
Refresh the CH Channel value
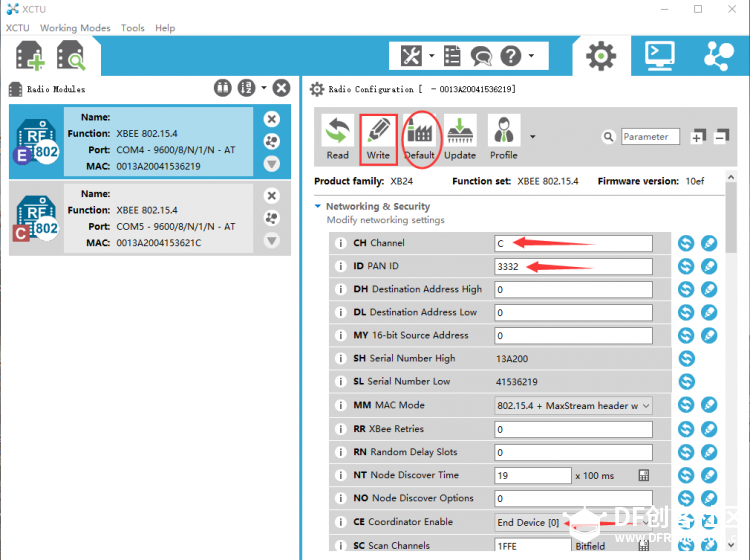pyautogui.click(x=686, y=243)
